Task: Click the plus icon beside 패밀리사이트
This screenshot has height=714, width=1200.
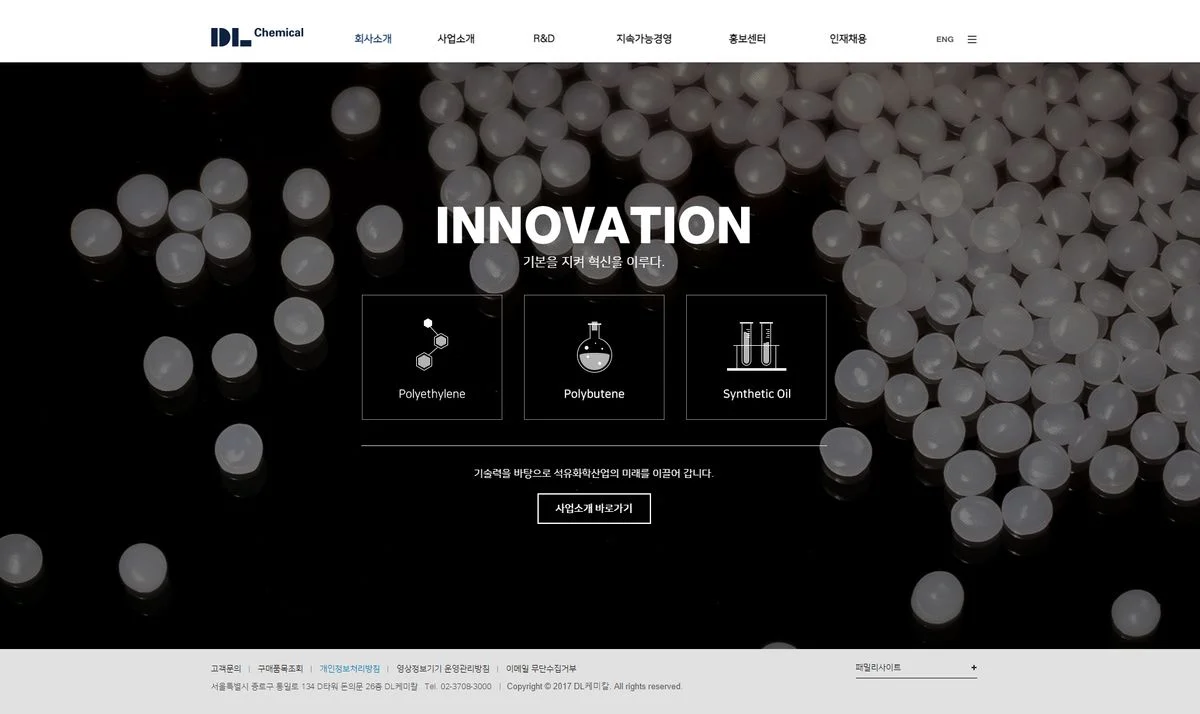Action: [x=973, y=668]
